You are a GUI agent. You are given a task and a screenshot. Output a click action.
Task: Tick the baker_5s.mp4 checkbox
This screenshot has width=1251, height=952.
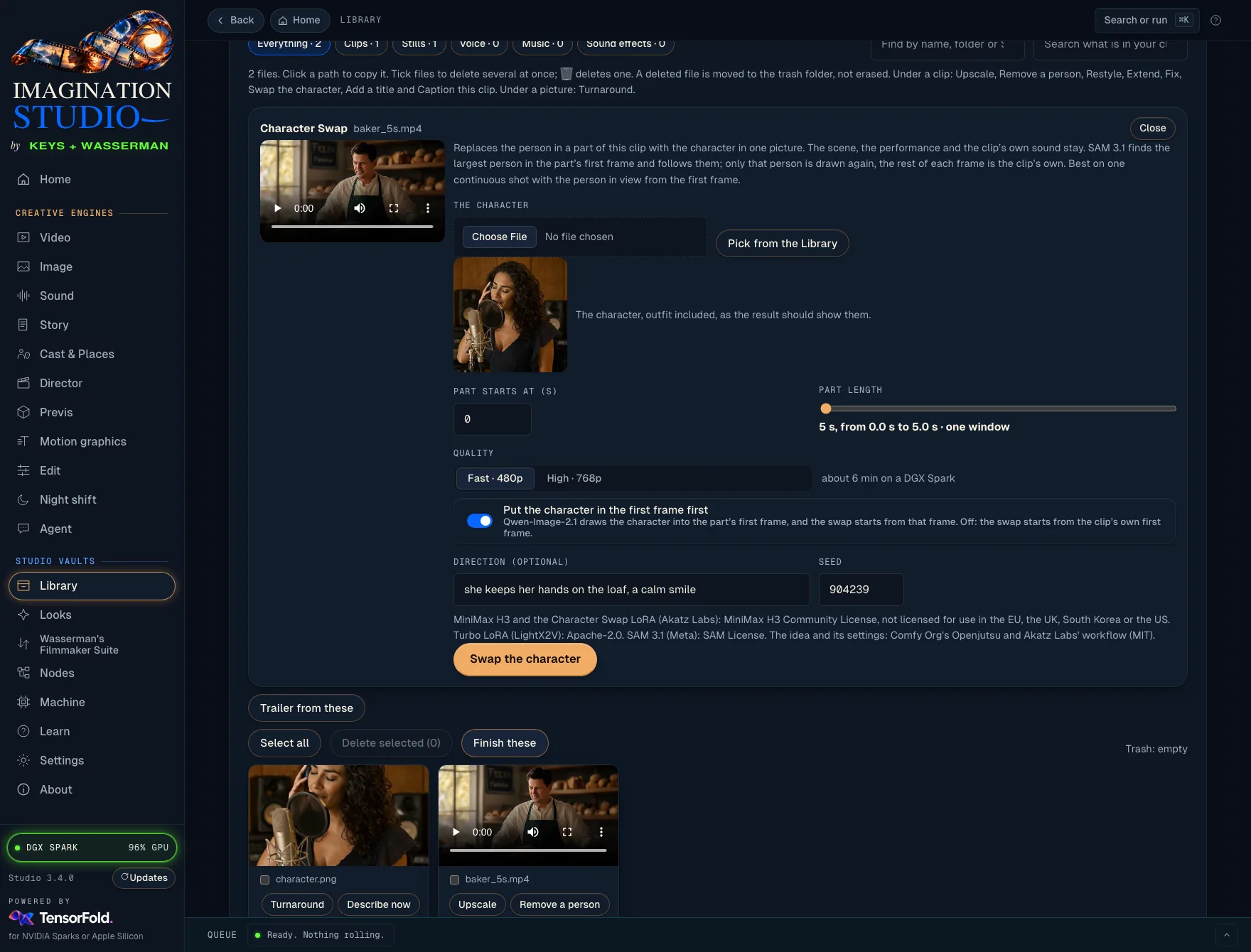[x=454, y=880]
